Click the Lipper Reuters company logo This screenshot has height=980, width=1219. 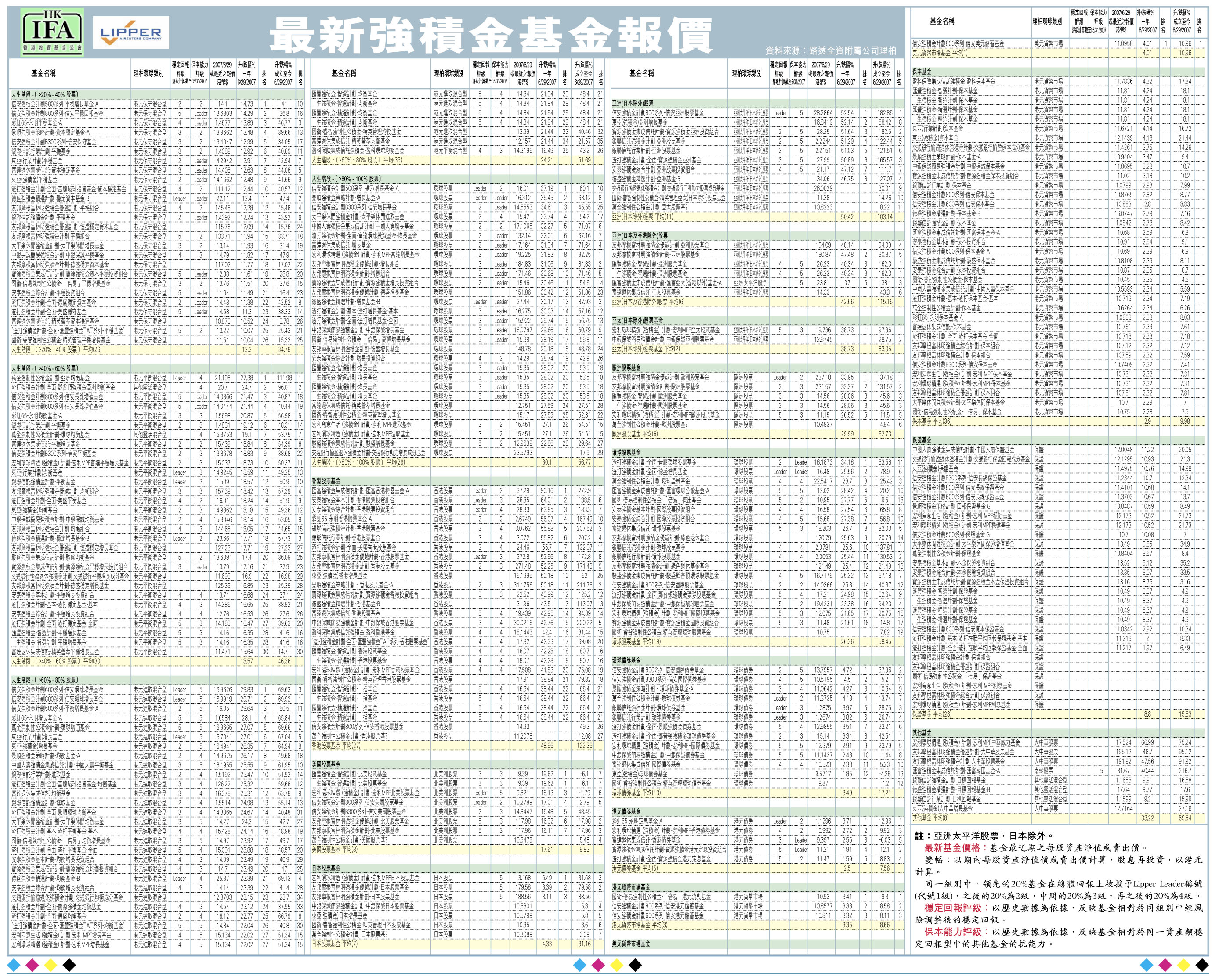(x=131, y=34)
